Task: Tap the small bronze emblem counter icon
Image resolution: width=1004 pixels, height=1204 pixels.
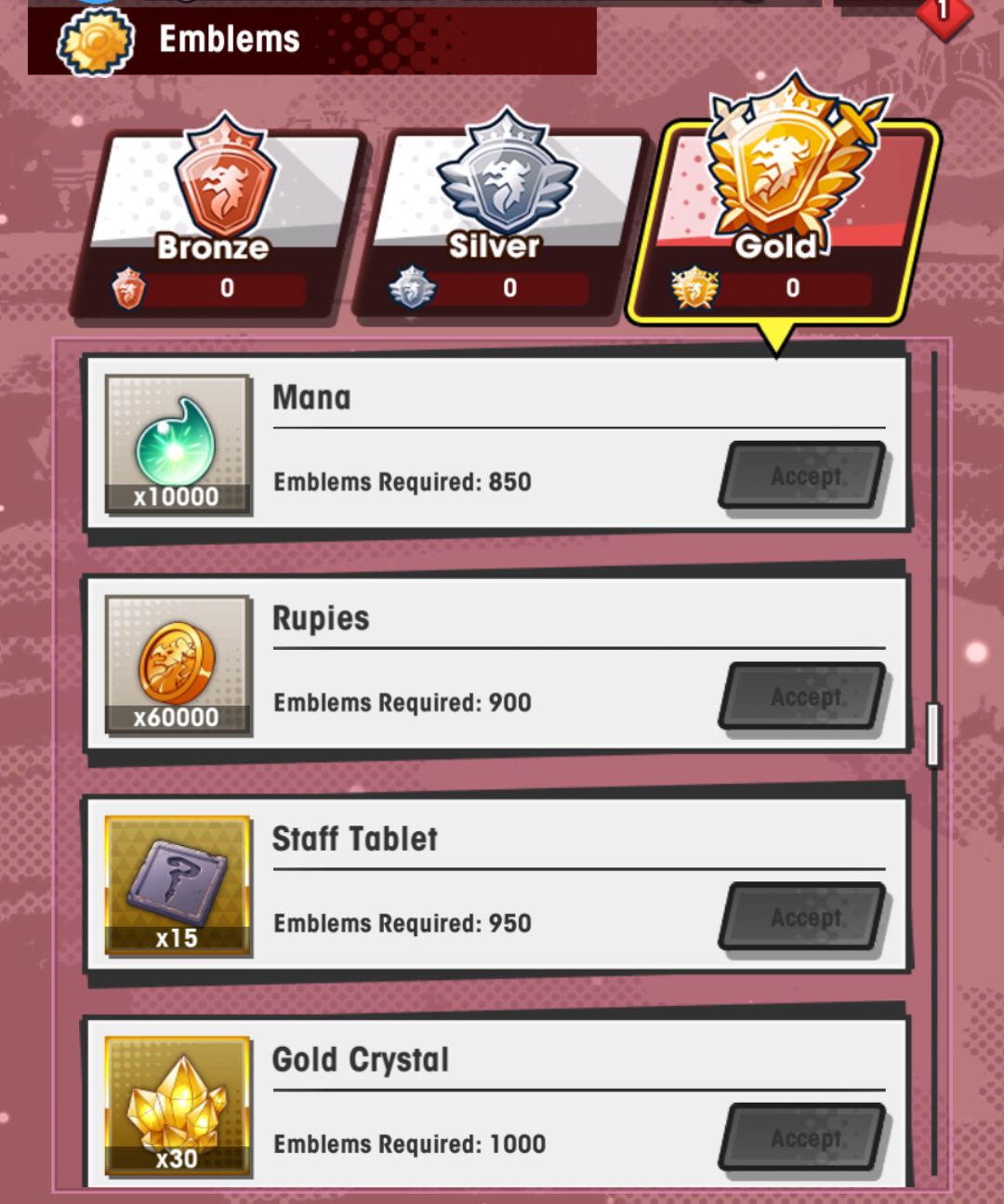Action: [129, 288]
